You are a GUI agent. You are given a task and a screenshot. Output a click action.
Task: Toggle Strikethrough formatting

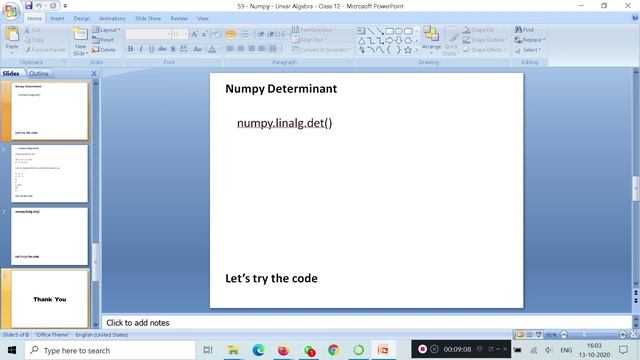pyautogui.click(x=162, y=49)
